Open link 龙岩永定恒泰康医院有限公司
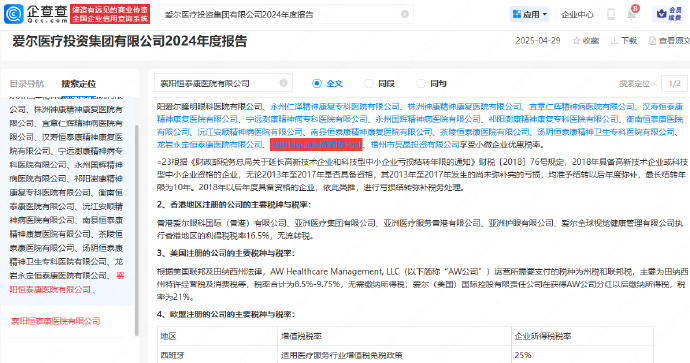 210,145
